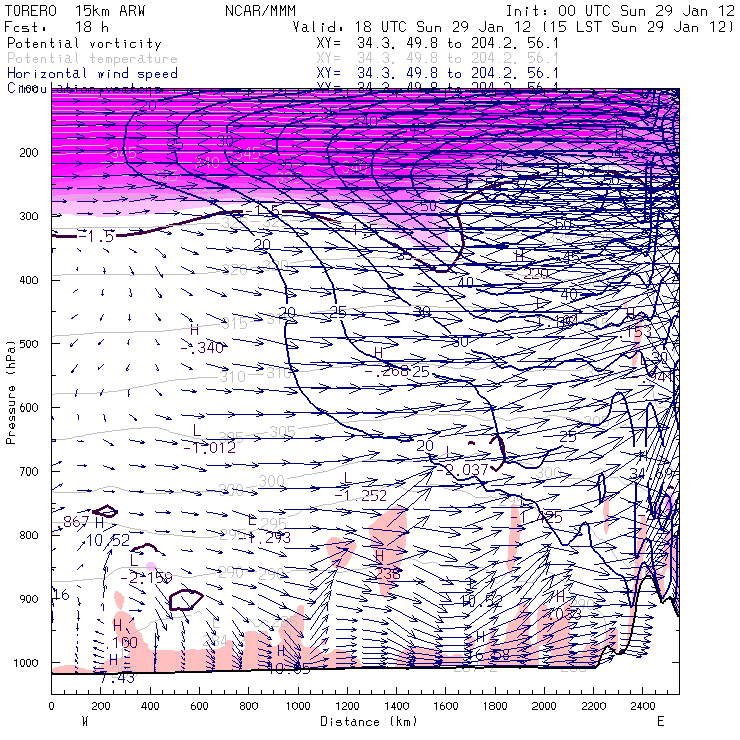
Task: Click the 800 hPa pressure axis tick label
Action: pos(28,535)
